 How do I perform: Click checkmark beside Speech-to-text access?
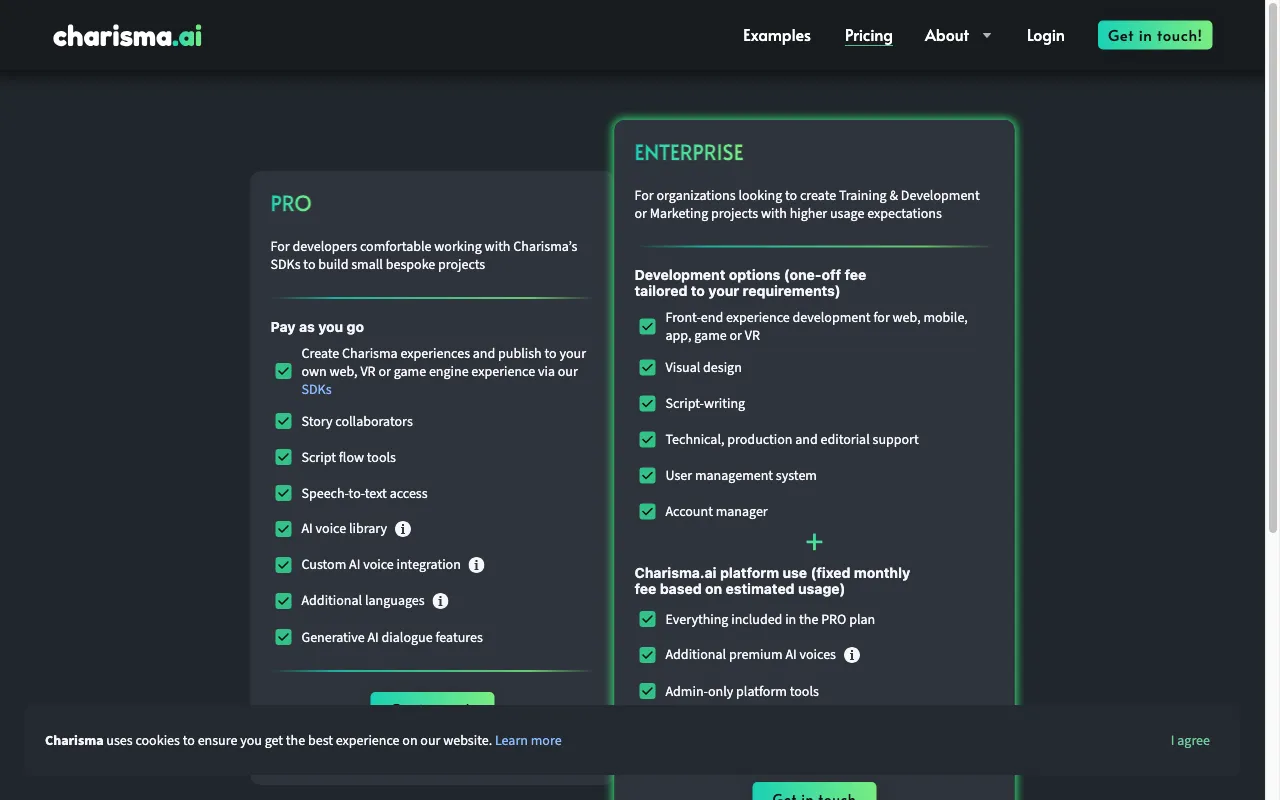pyautogui.click(x=283, y=493)
